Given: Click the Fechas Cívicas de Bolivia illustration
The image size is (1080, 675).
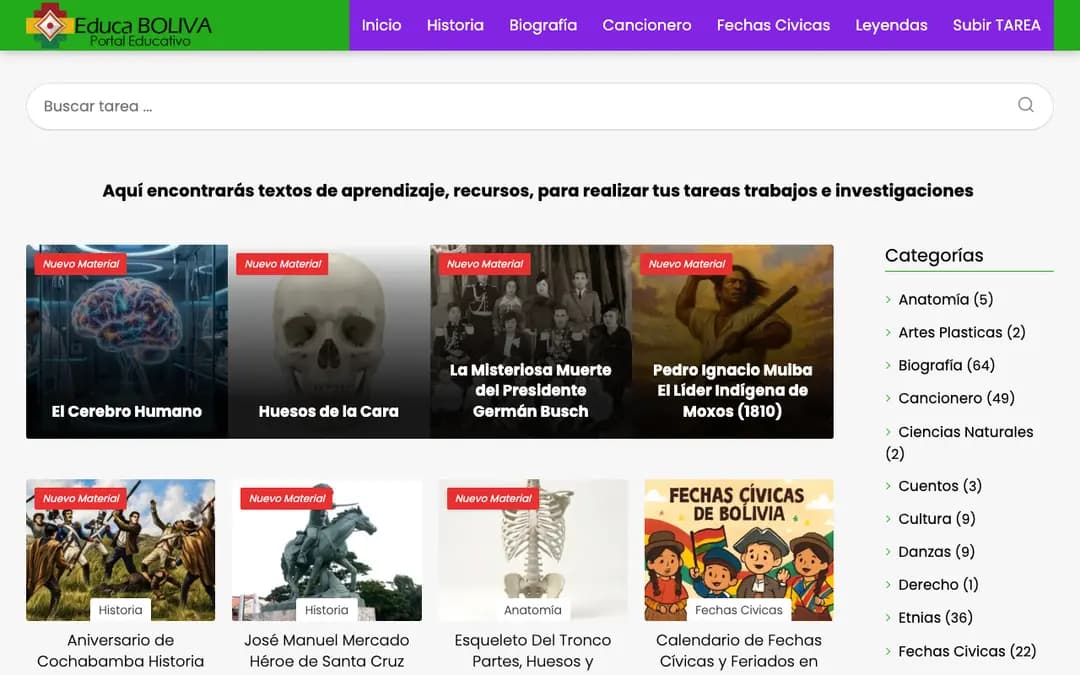Looking at the screenshot, I should (x=738, y=550).
